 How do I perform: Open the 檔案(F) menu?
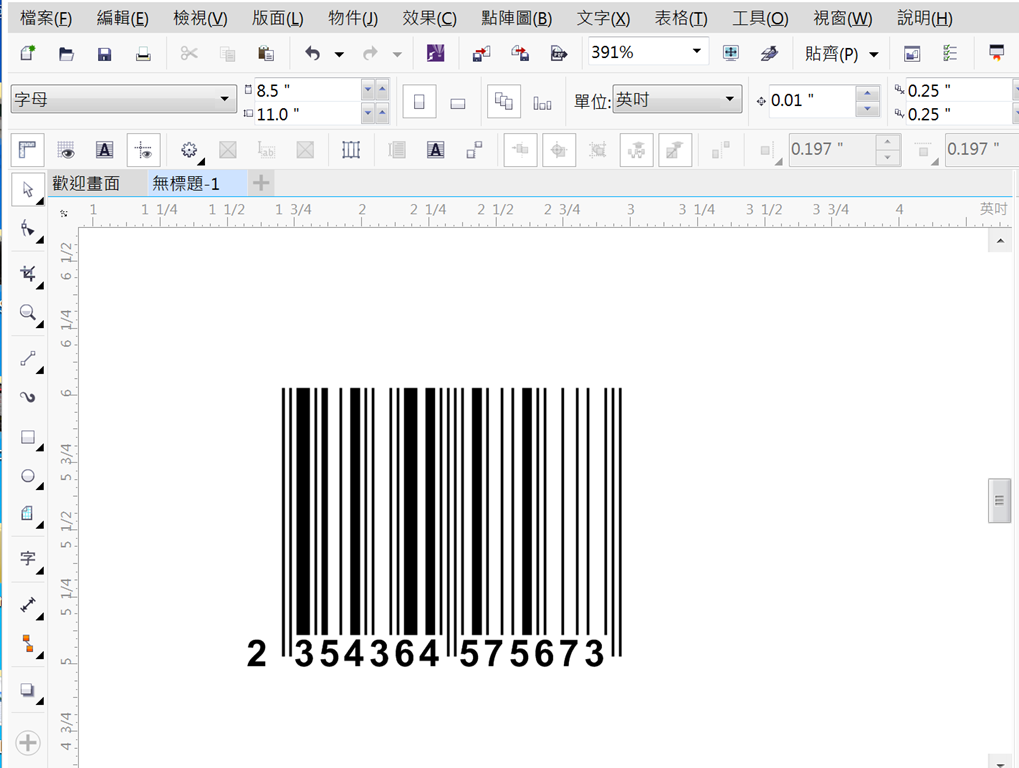coord(45,18)
